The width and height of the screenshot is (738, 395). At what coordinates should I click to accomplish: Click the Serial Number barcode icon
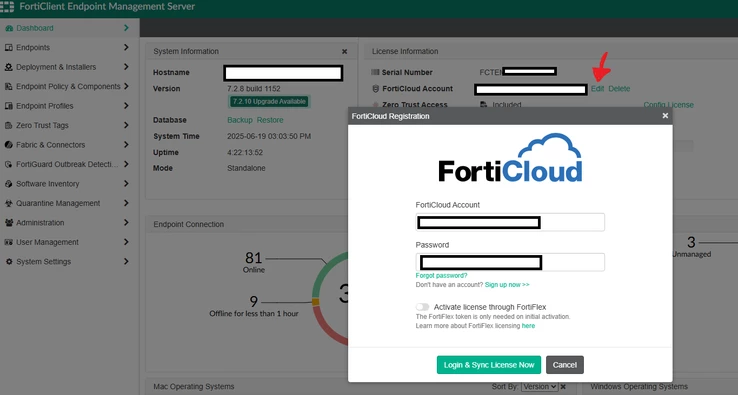375,73
